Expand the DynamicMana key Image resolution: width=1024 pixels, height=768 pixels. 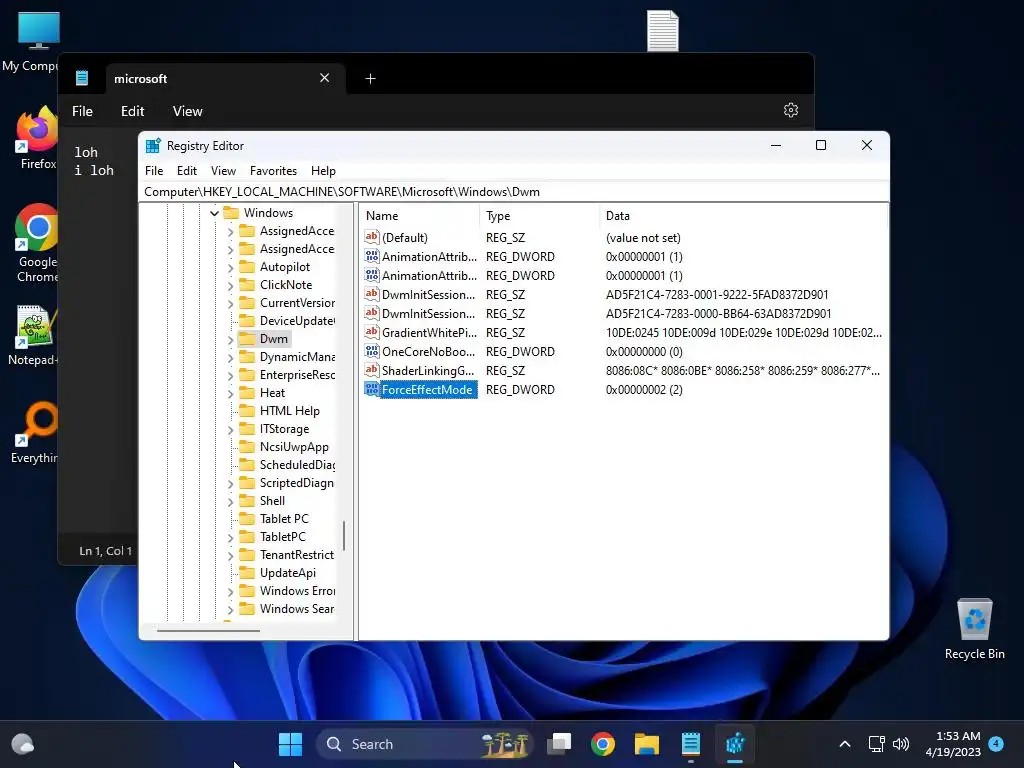pos(231,357)
